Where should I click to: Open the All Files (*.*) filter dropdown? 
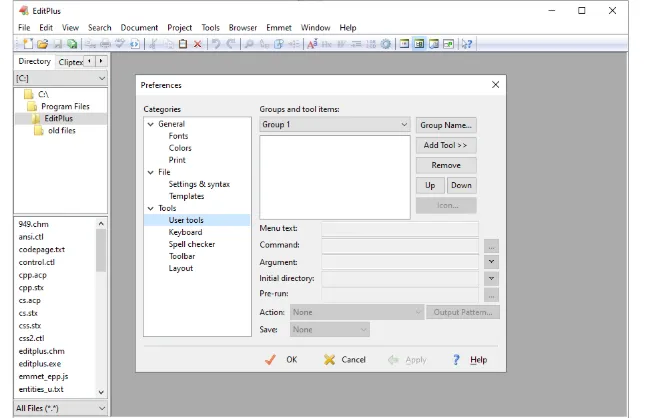[61, 408]
